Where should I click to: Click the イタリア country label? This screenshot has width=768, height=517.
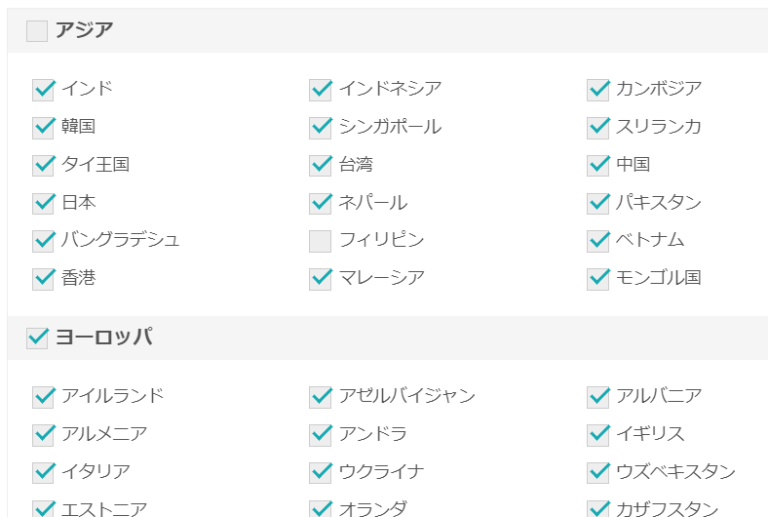pos(95,472)
